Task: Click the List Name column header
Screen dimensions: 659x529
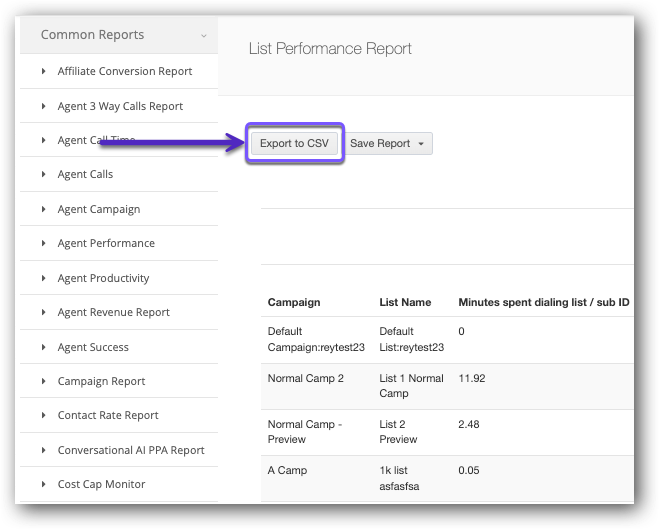Action: click(405, 303)
